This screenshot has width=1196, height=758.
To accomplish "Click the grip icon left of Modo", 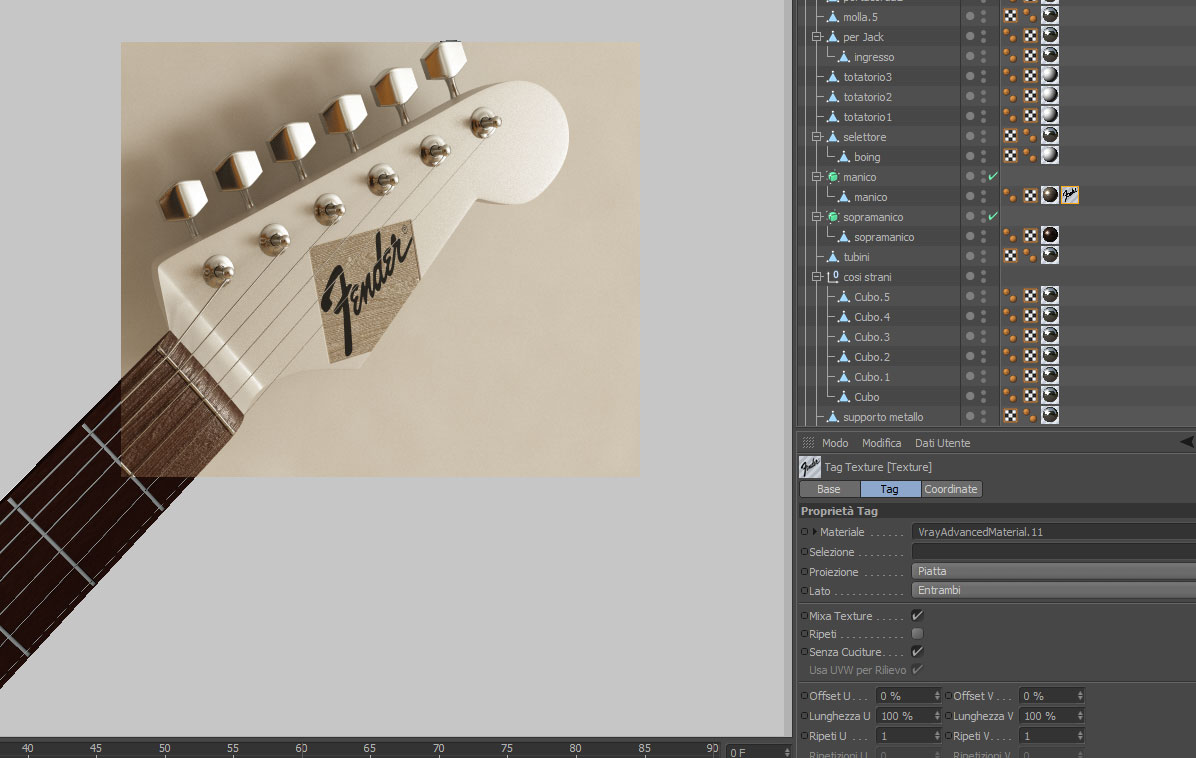I will tap(808, 443).
